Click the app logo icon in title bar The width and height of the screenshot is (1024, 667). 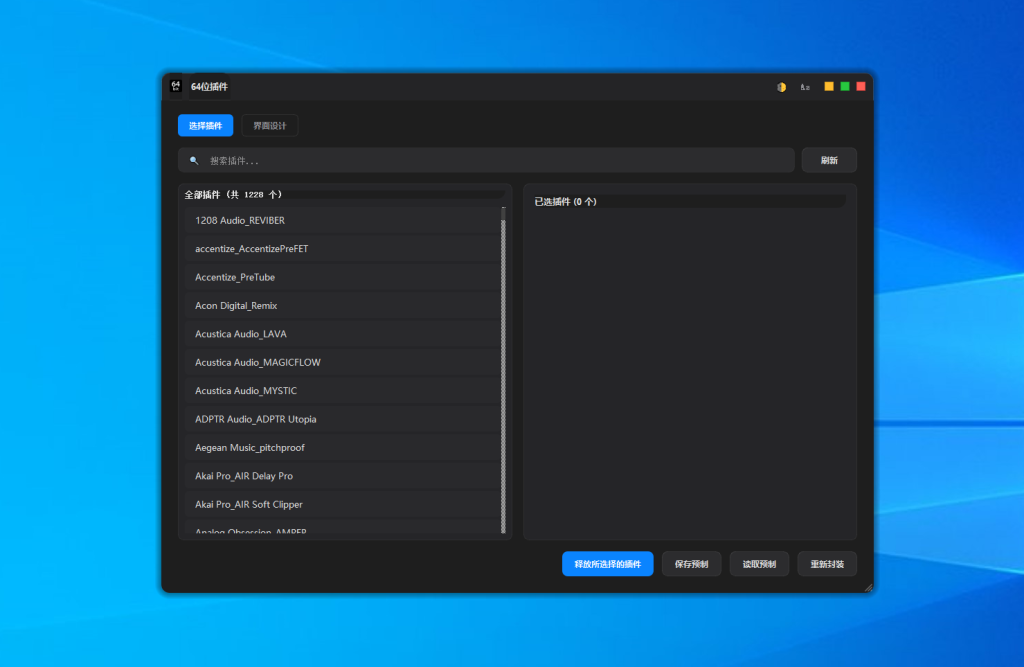click(176, 86)
